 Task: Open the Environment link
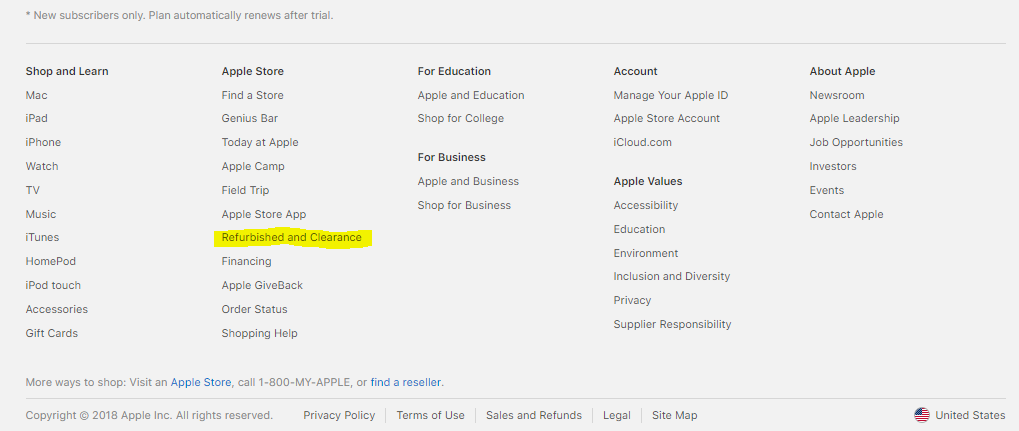pos(646,254)
